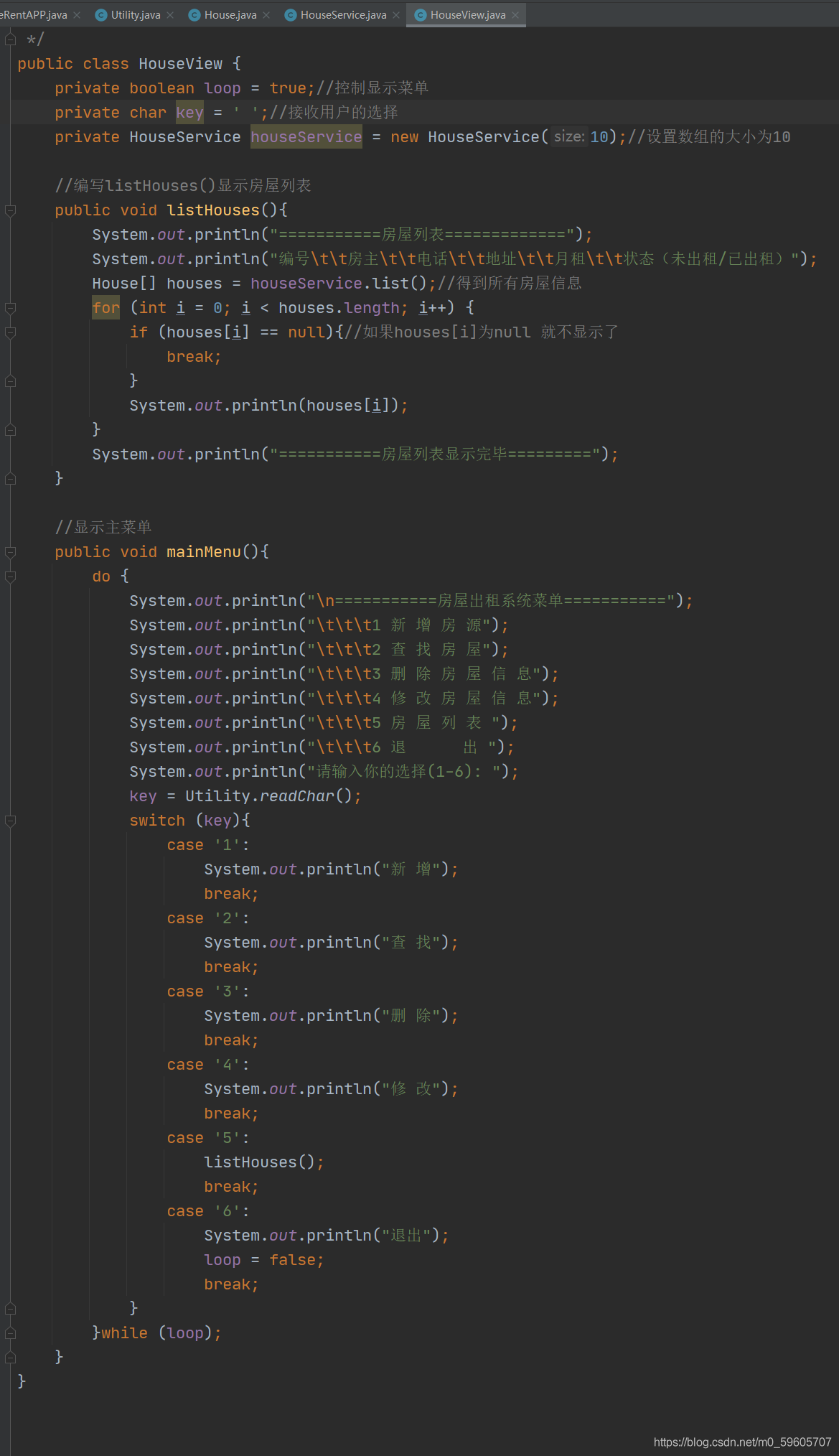The height and width of the screenshot is (1456, 839).
Task: Click the prompt line 请输入你的选择(1-6)
Action: pos(324,771)
